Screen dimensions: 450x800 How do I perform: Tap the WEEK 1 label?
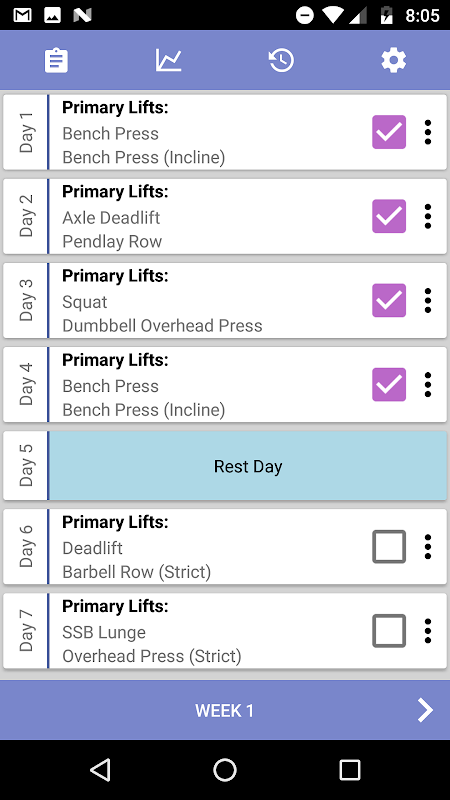(x=224, y=711)
